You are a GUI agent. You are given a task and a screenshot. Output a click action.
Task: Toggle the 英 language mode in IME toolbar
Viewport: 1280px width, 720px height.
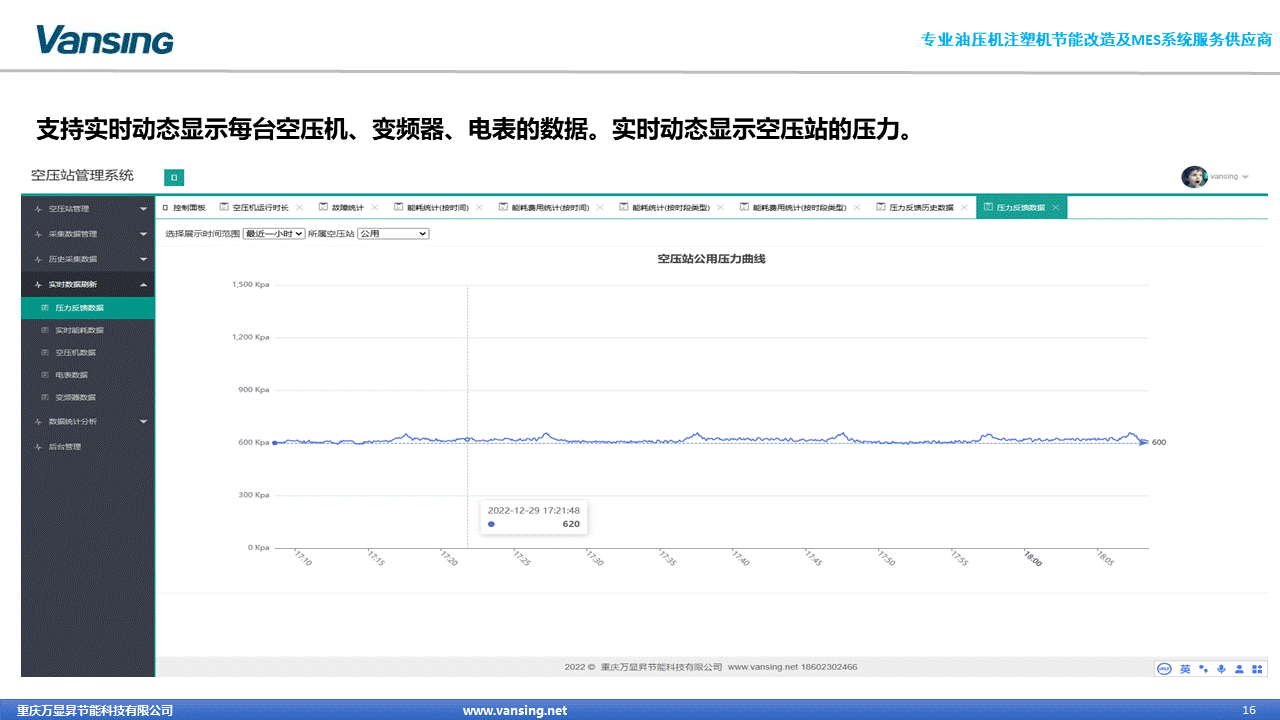click(x=1185, y=669)
